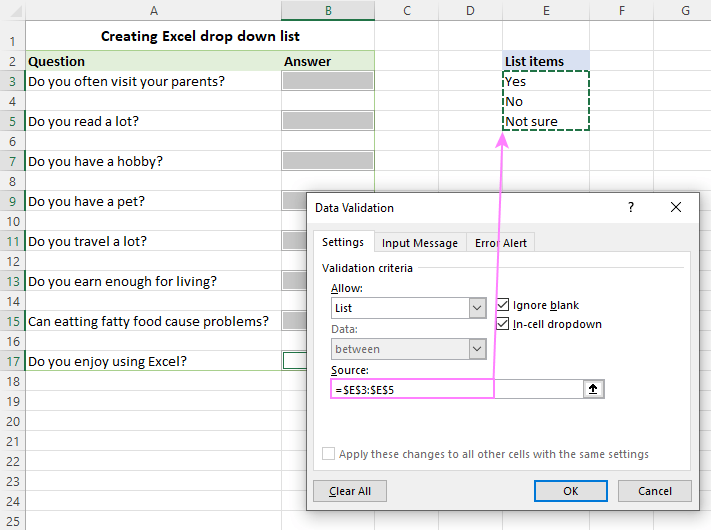Select the 'Answer' header cell
Screen dimensions: 711x530
[x=328, y=61]
